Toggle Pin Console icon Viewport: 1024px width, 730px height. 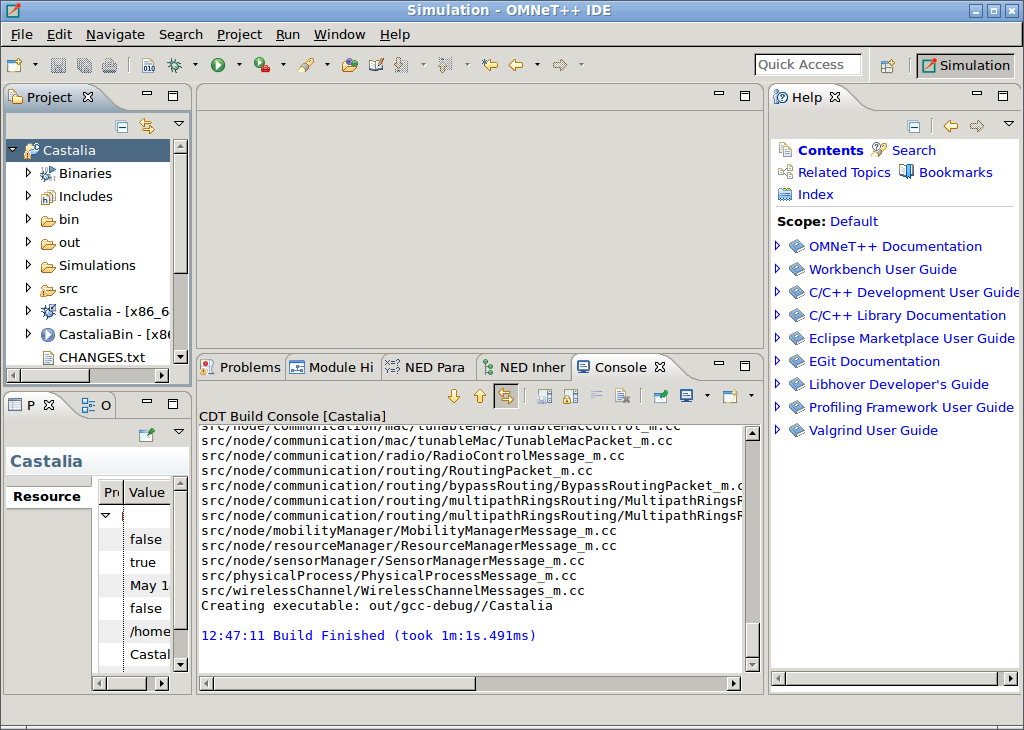(x=661, y=396)
